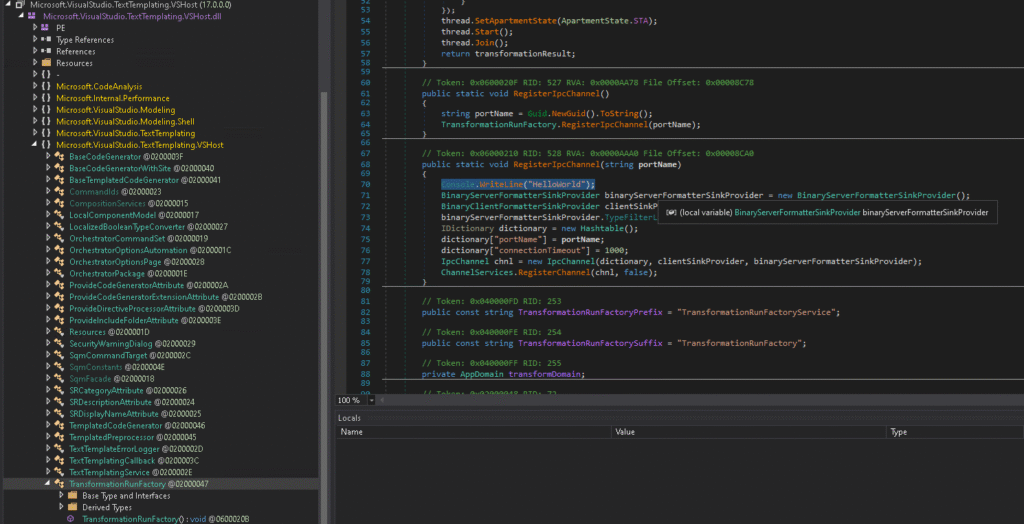Viewport: 1024px width, 524px height.
Task: Click the LocalComponentModel class icon
Action: pos(59,215)
